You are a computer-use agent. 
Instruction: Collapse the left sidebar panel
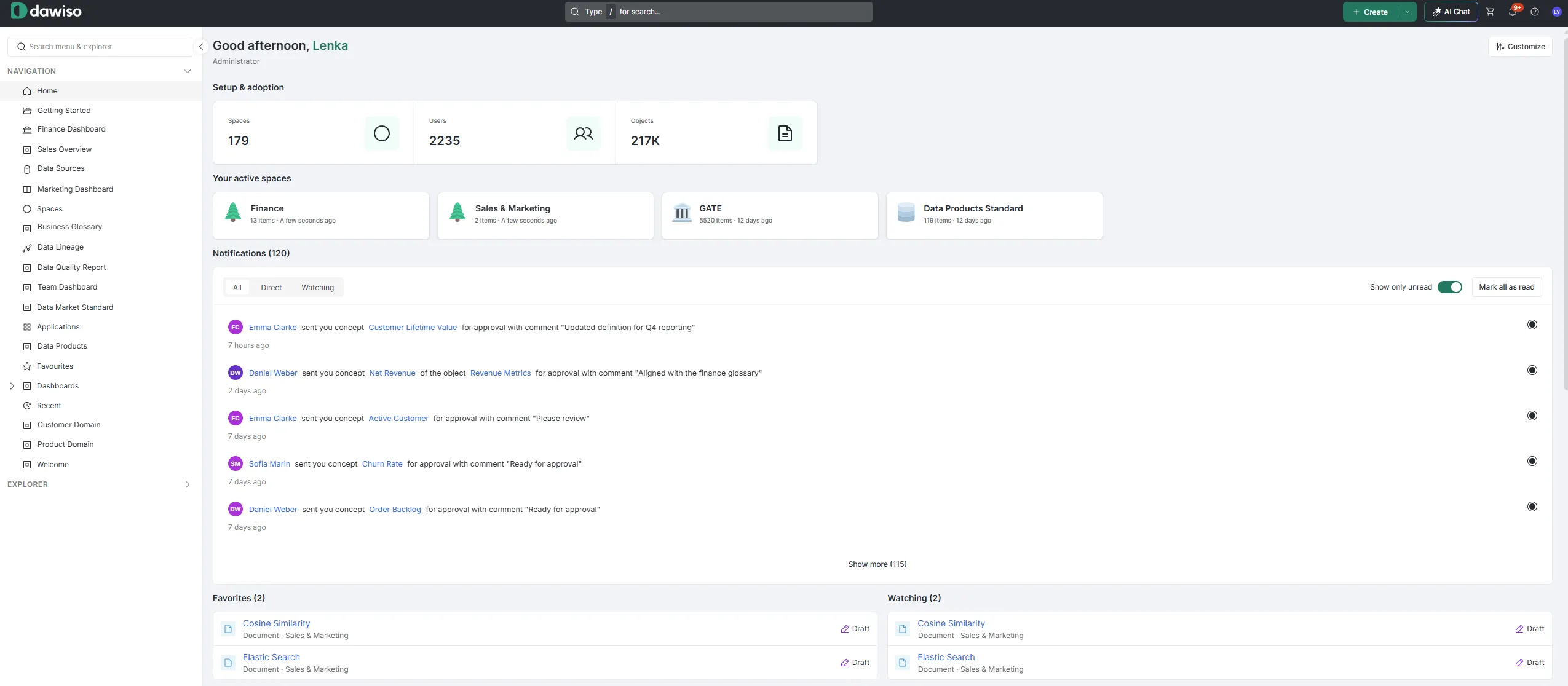[201, 47]
